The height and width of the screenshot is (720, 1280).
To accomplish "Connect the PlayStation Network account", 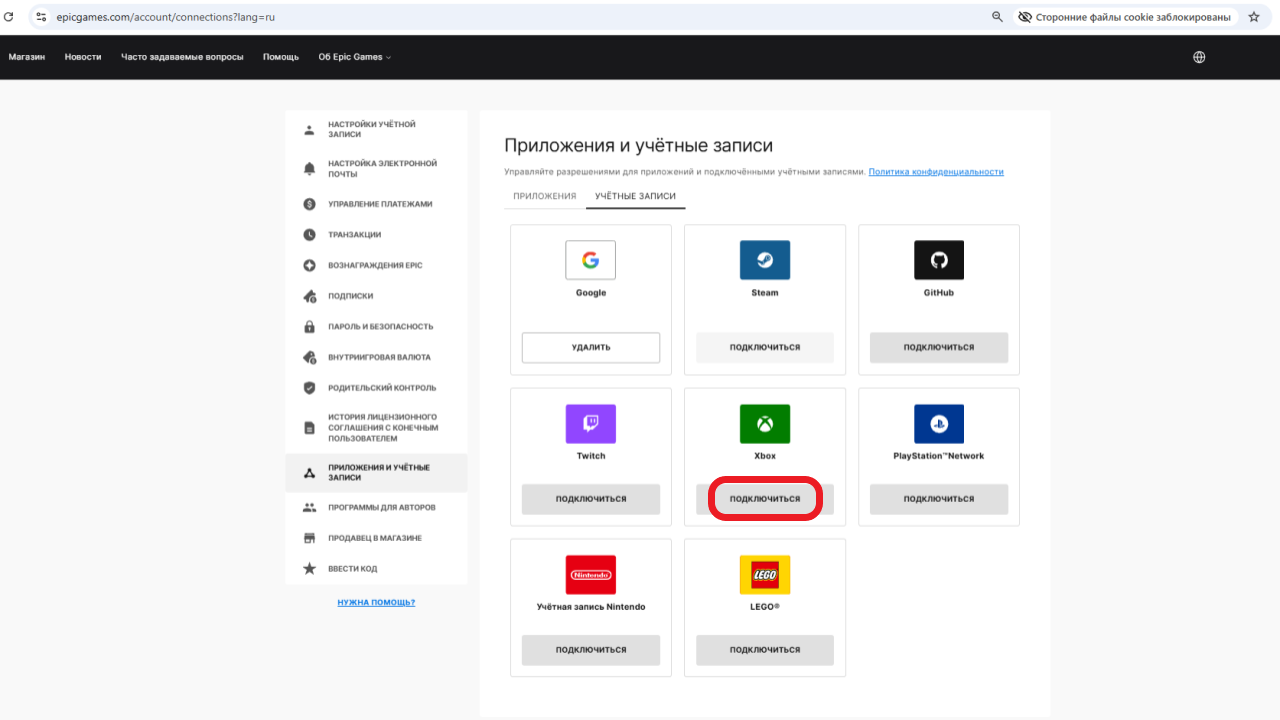I will coord(939,499).
